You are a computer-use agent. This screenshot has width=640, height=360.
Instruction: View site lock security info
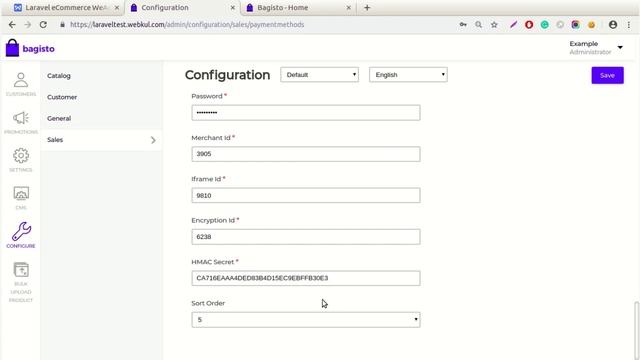pos(62,24)
